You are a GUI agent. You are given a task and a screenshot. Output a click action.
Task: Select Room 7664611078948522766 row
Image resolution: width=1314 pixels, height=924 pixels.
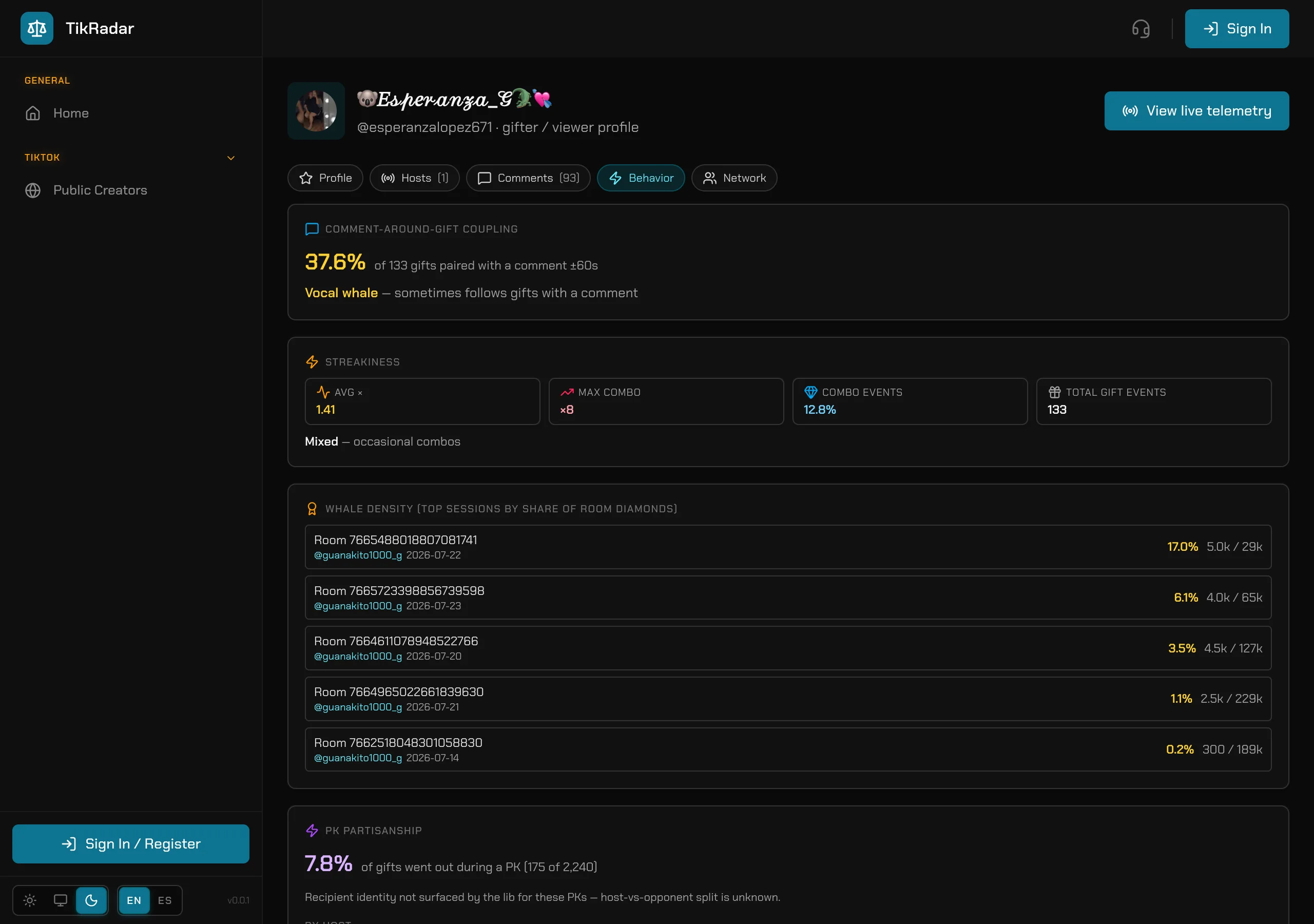(x=788, y=648)
